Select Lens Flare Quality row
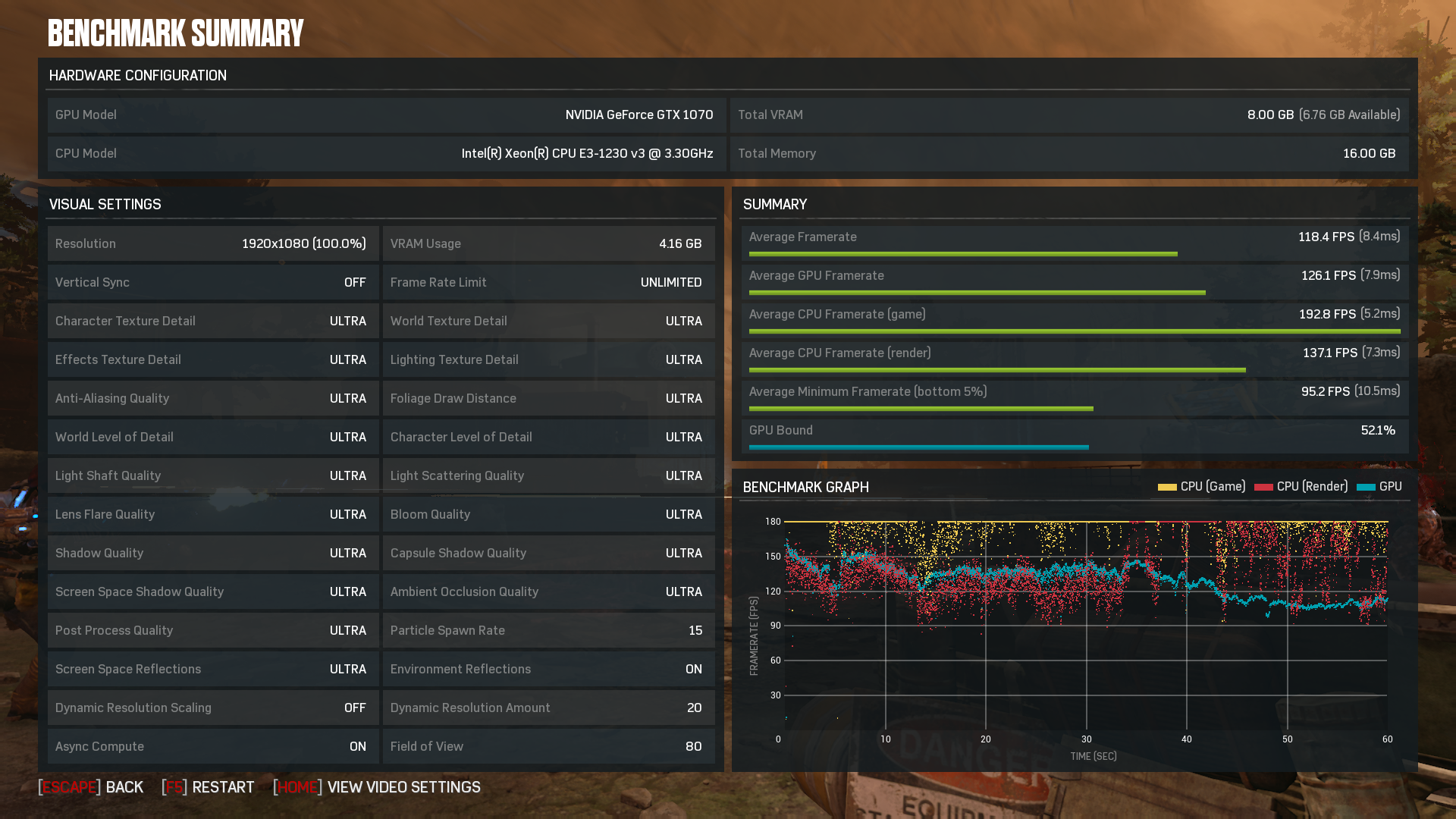1456x819 pixels. point(213,515)
